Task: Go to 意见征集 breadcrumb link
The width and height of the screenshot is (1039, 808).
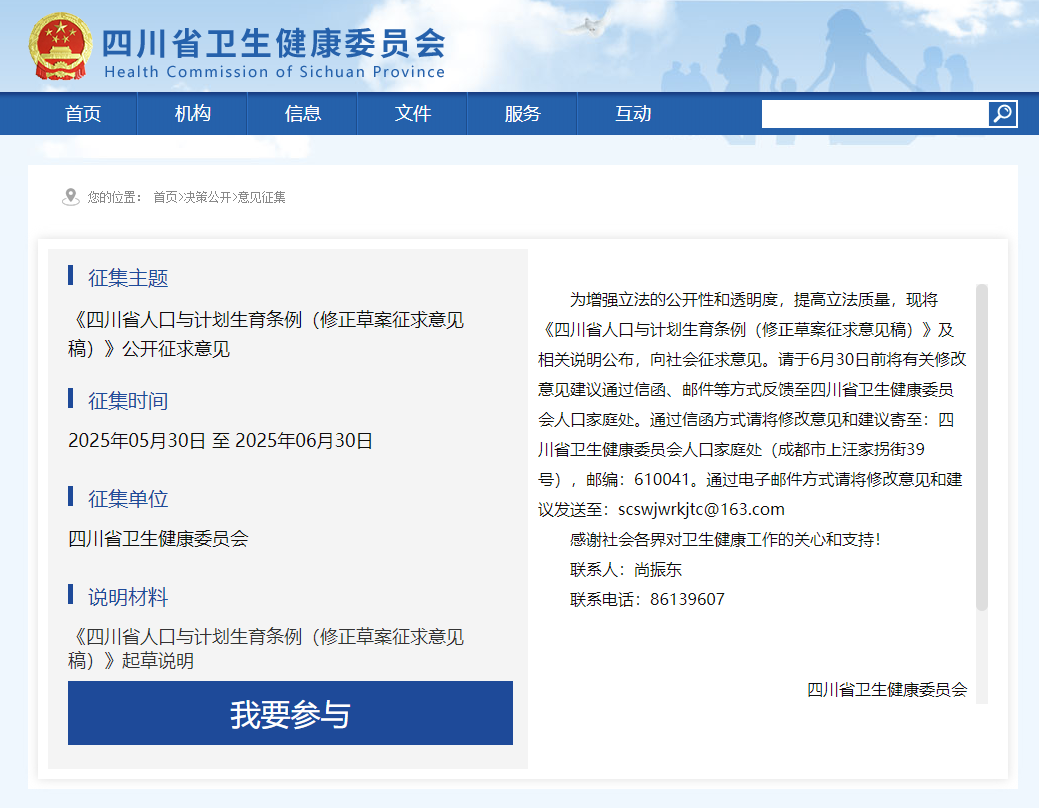Action: [262, 197]
